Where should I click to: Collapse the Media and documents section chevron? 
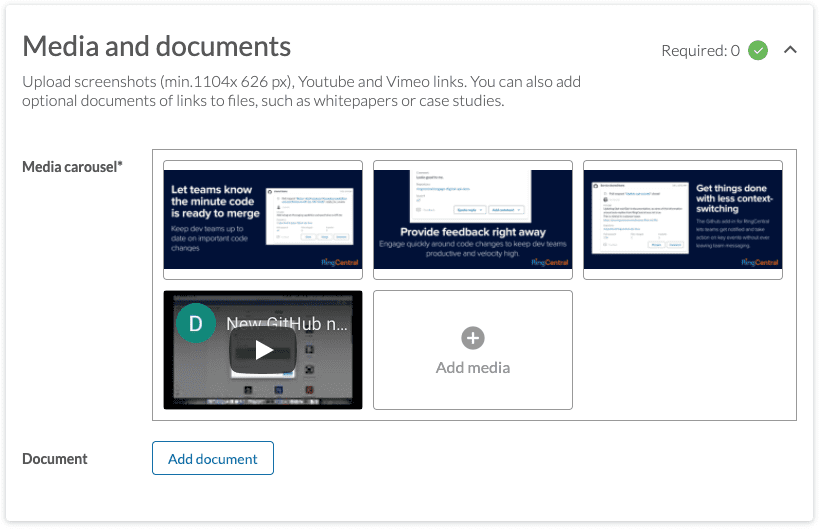(x=790, y=50)
